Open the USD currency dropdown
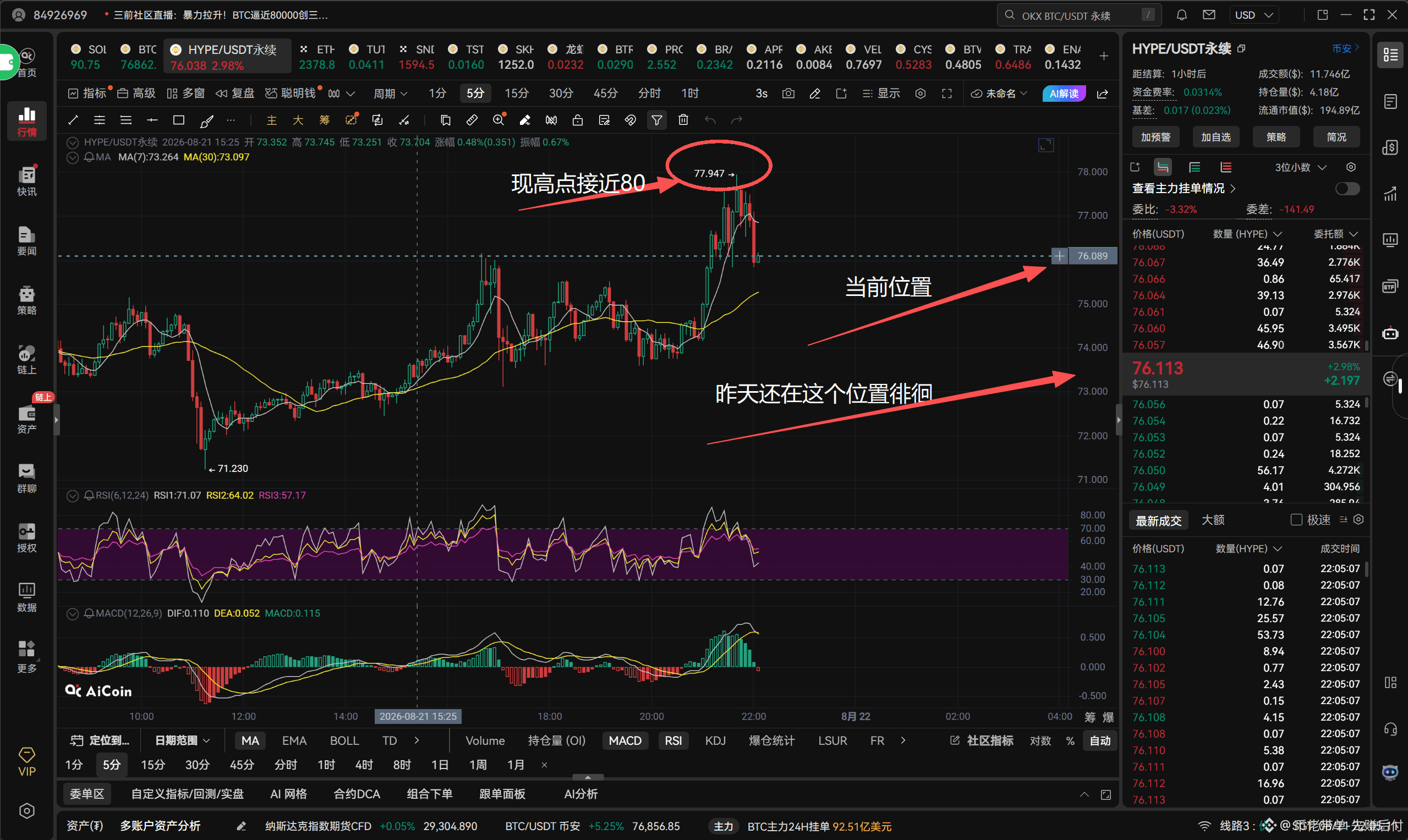The image size is (1408, 840). pyautogui.click(x=1253, y=15)
